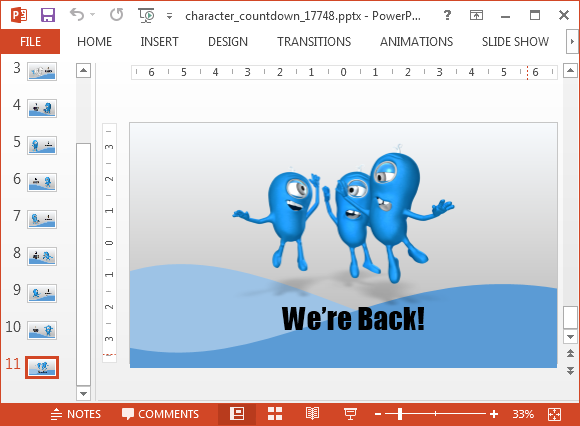This screenshot has height=426, width=580.
Task: Select slide 5 thumbnail
Action: [42, 145]
